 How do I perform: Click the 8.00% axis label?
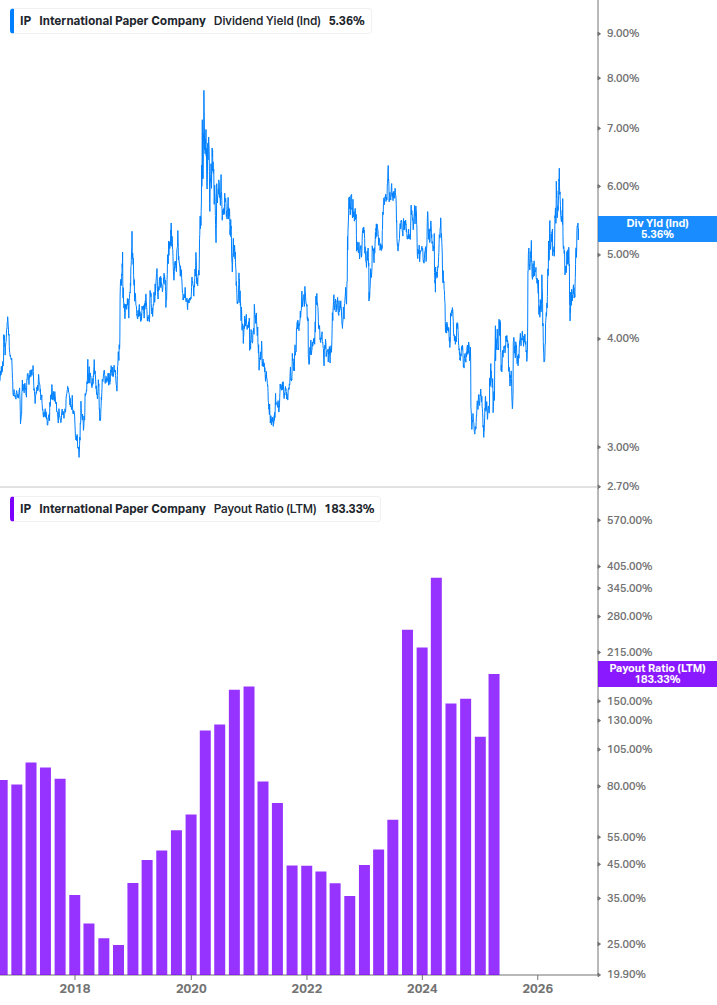tap(623, 78)
